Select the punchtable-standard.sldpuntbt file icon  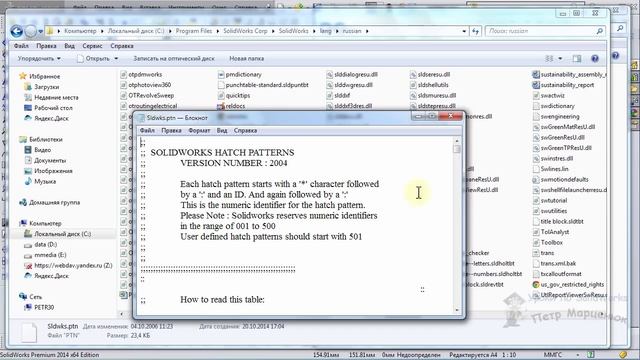pos(221,85)
